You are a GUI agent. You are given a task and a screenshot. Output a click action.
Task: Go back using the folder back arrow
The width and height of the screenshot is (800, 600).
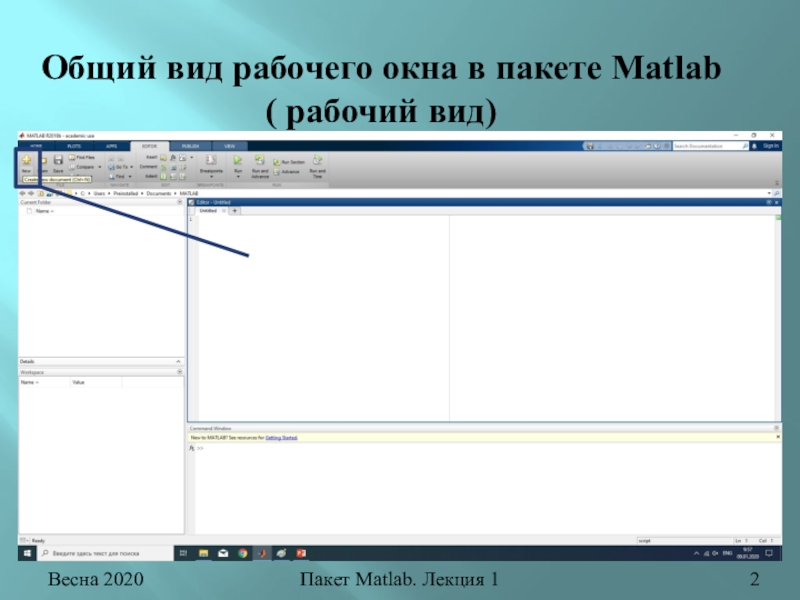point(22,193)
